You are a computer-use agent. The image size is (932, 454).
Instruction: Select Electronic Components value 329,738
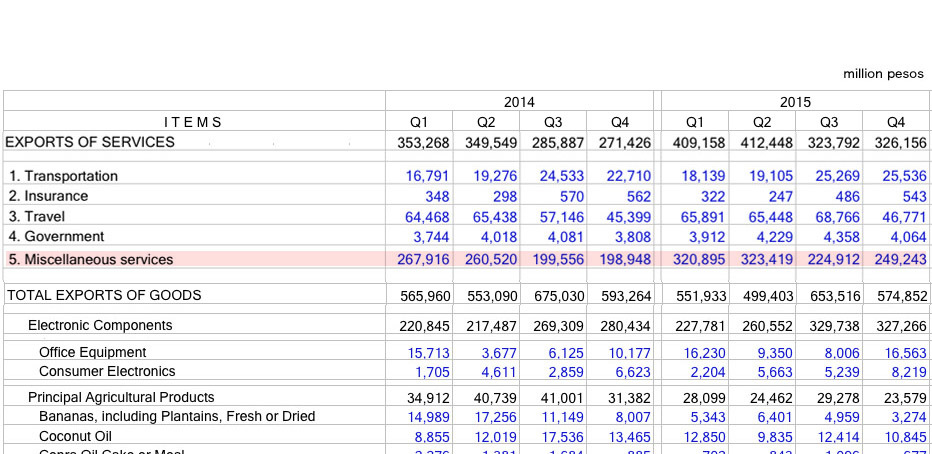[x=834, y=326]
